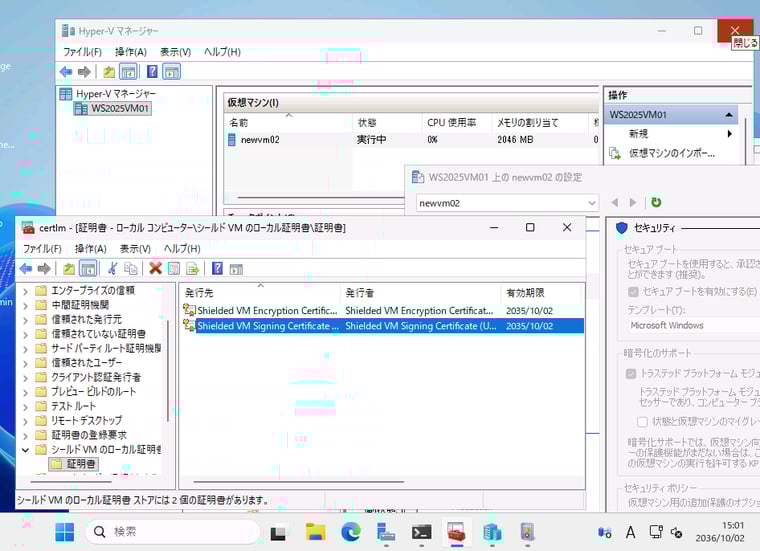Collapse the WS2025VM01 actions header
Screen dimensions: 760x551
point(729,115)
